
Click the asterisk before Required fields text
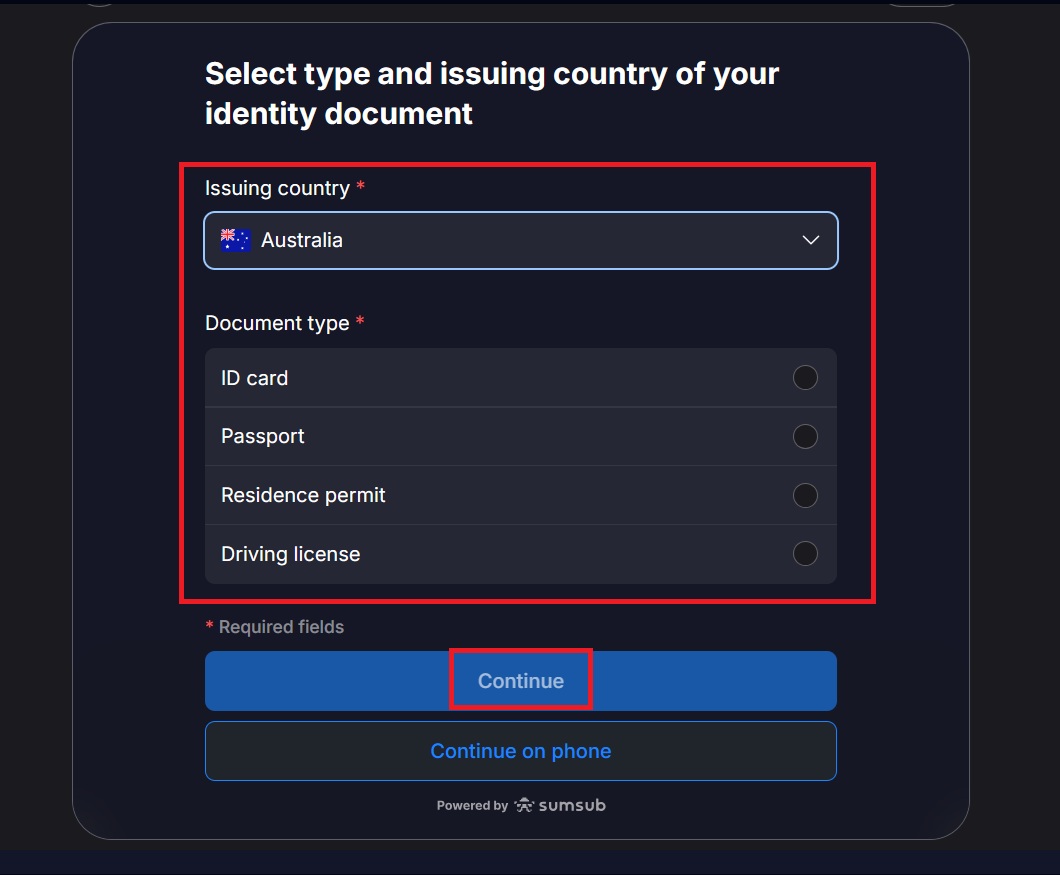[x=209, y=626]
